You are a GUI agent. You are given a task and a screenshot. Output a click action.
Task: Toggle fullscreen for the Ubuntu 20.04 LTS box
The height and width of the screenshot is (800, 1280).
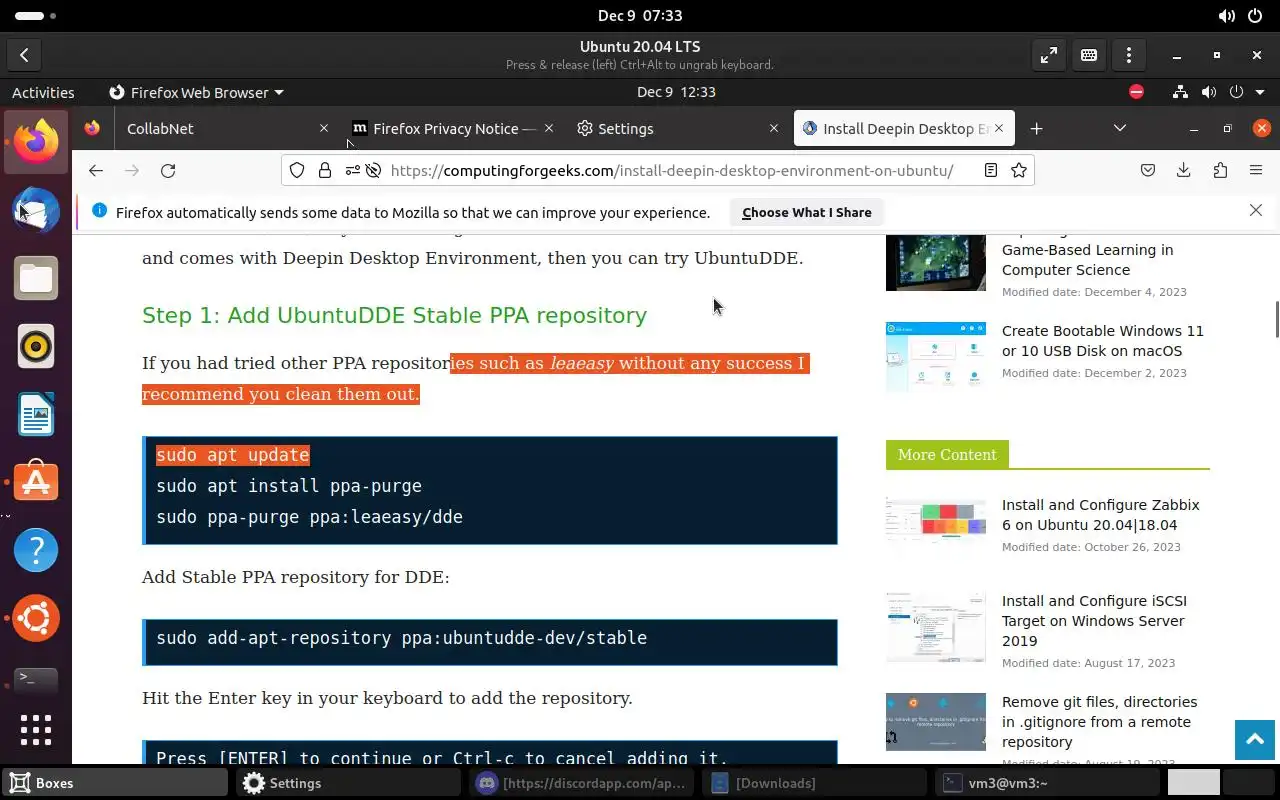(1048, 56)
